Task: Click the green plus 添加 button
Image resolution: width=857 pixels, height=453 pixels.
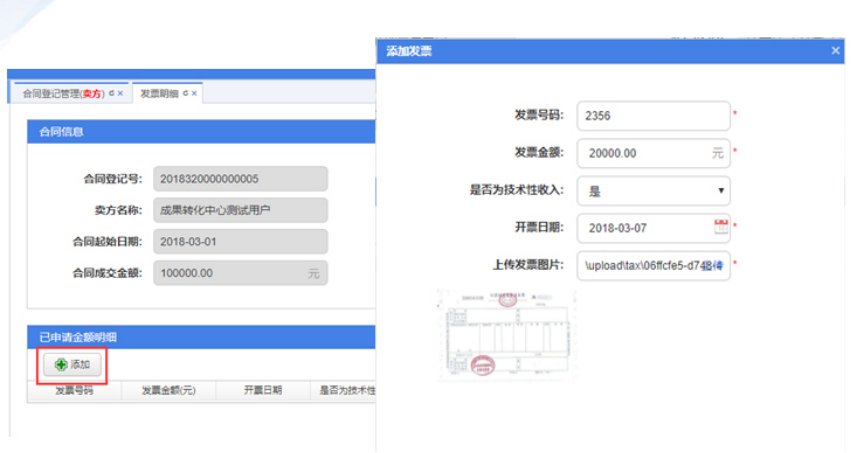Action: pyautogui.click(x=72, y=365)
